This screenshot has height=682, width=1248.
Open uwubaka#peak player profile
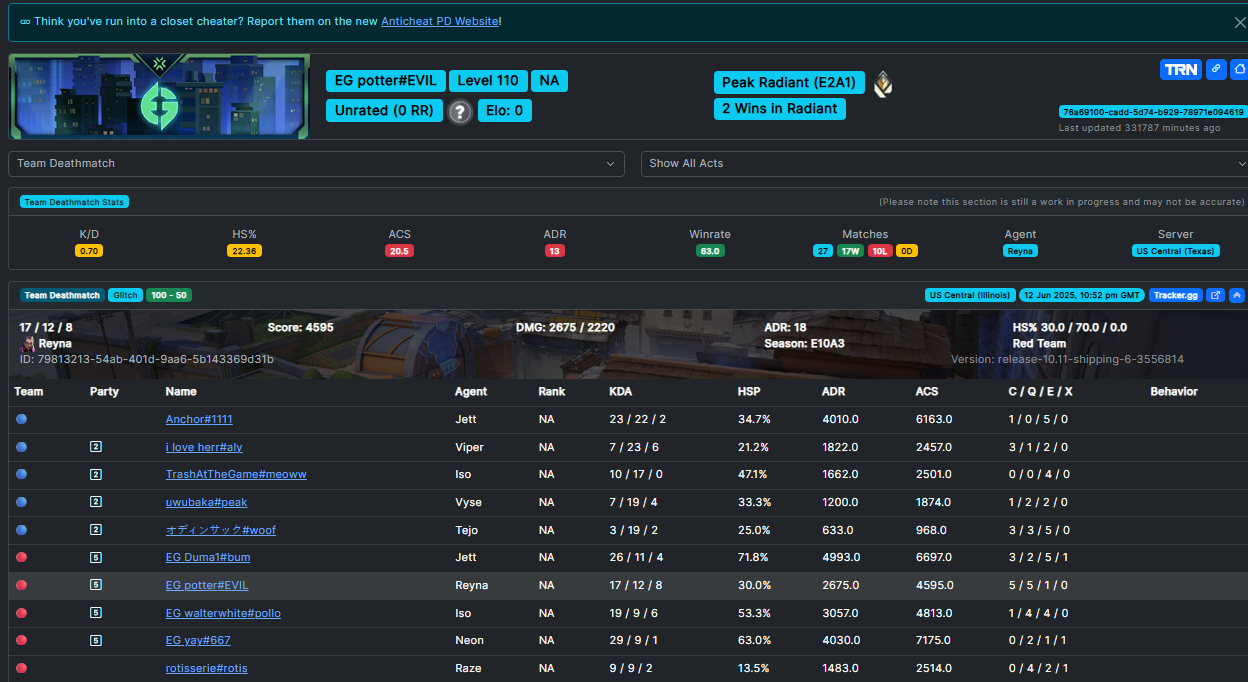click(x=206, y=502)
